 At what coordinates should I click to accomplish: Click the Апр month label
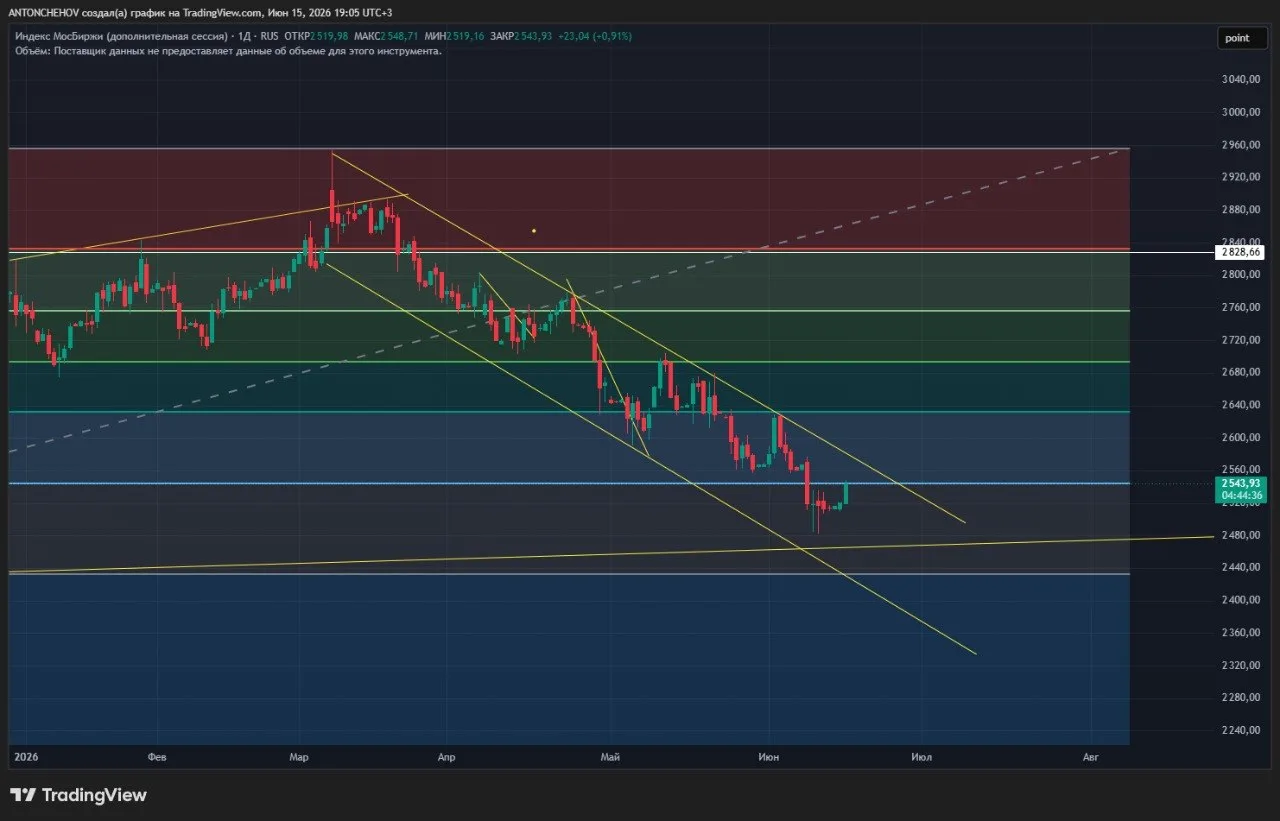coord(446,758)
